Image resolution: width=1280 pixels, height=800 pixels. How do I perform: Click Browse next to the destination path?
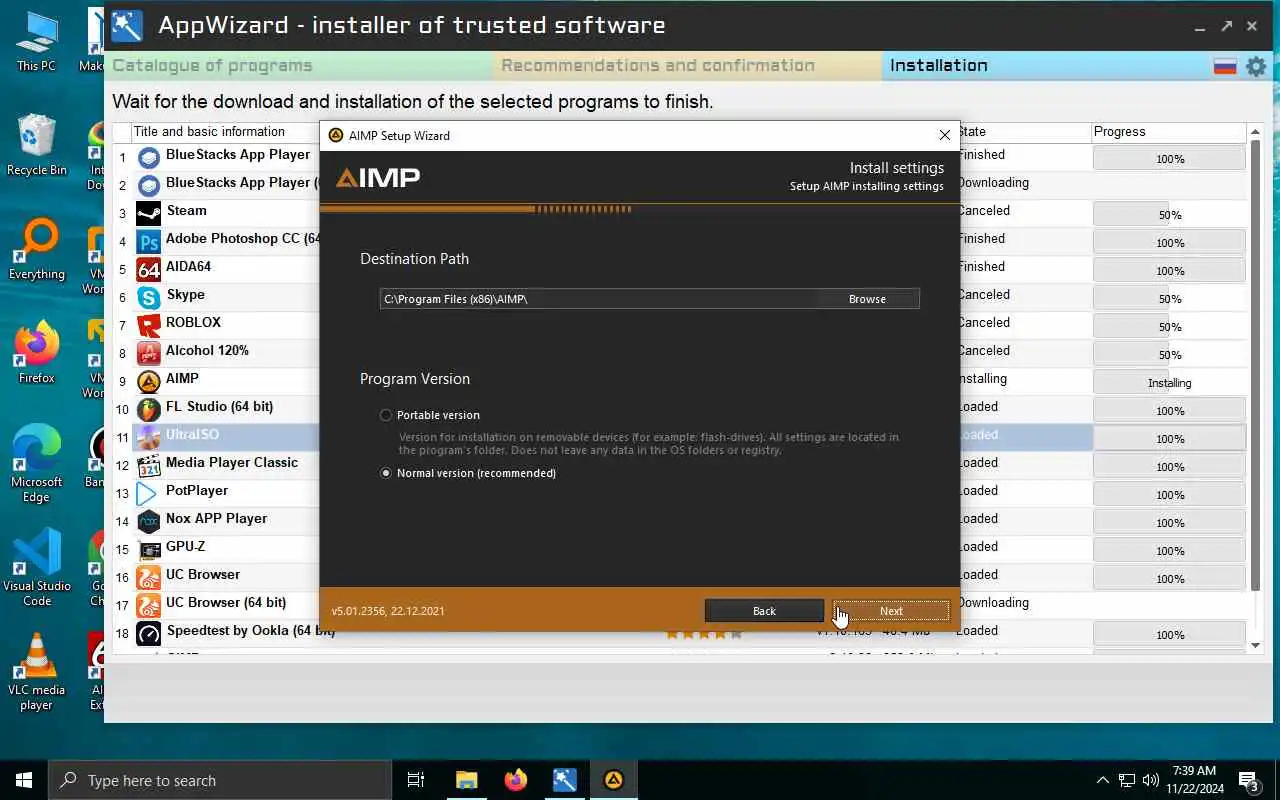point(867,299)
